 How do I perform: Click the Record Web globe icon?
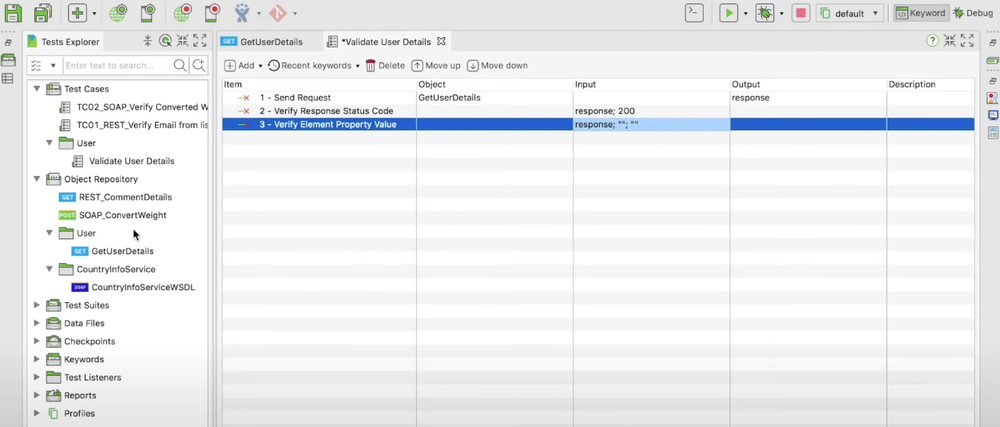tap(182, 13)
